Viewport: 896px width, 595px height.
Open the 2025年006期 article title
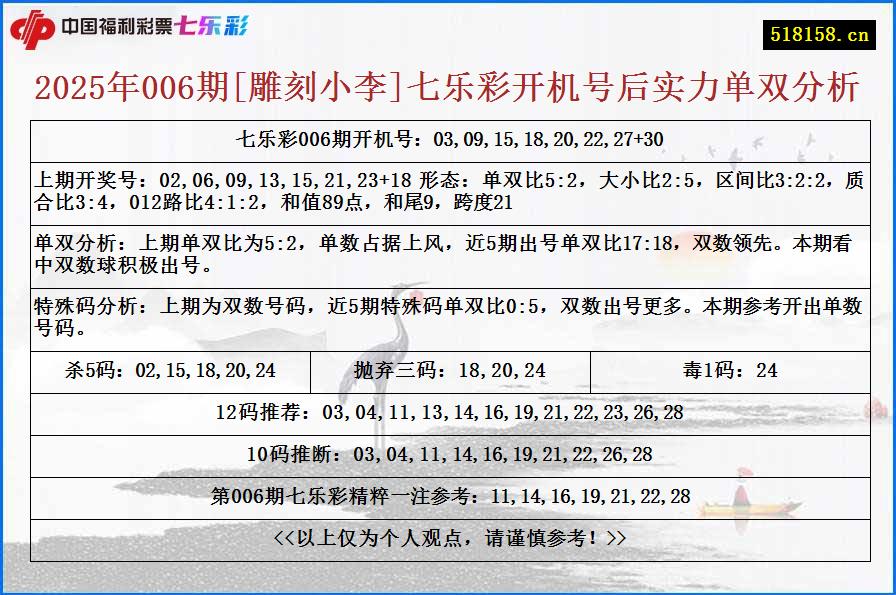[x=448, y=88]
